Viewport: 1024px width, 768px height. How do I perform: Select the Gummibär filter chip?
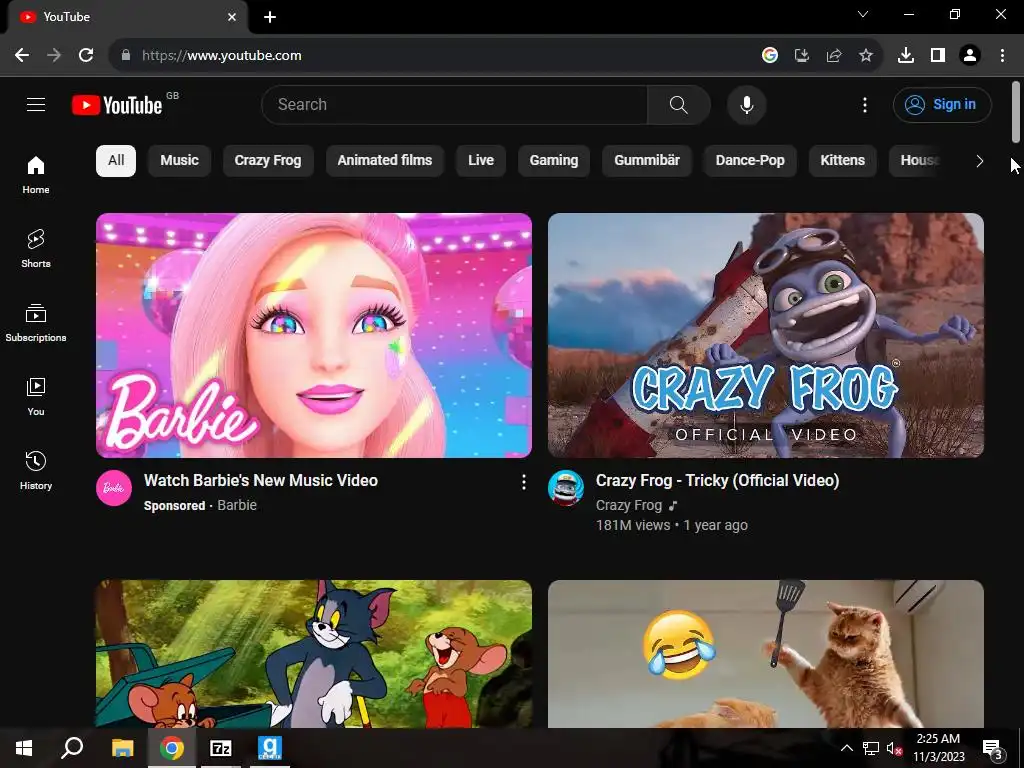click(x=647, y=161)
